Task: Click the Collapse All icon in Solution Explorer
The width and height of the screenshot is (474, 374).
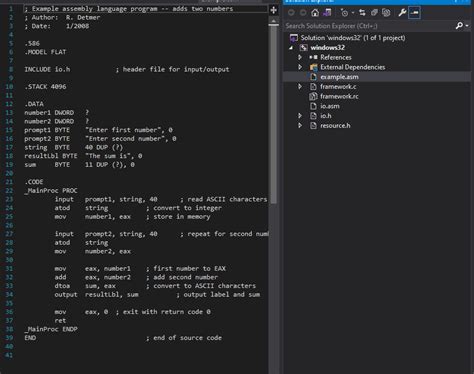Action: pyautogui.click(x=374, y=13)
